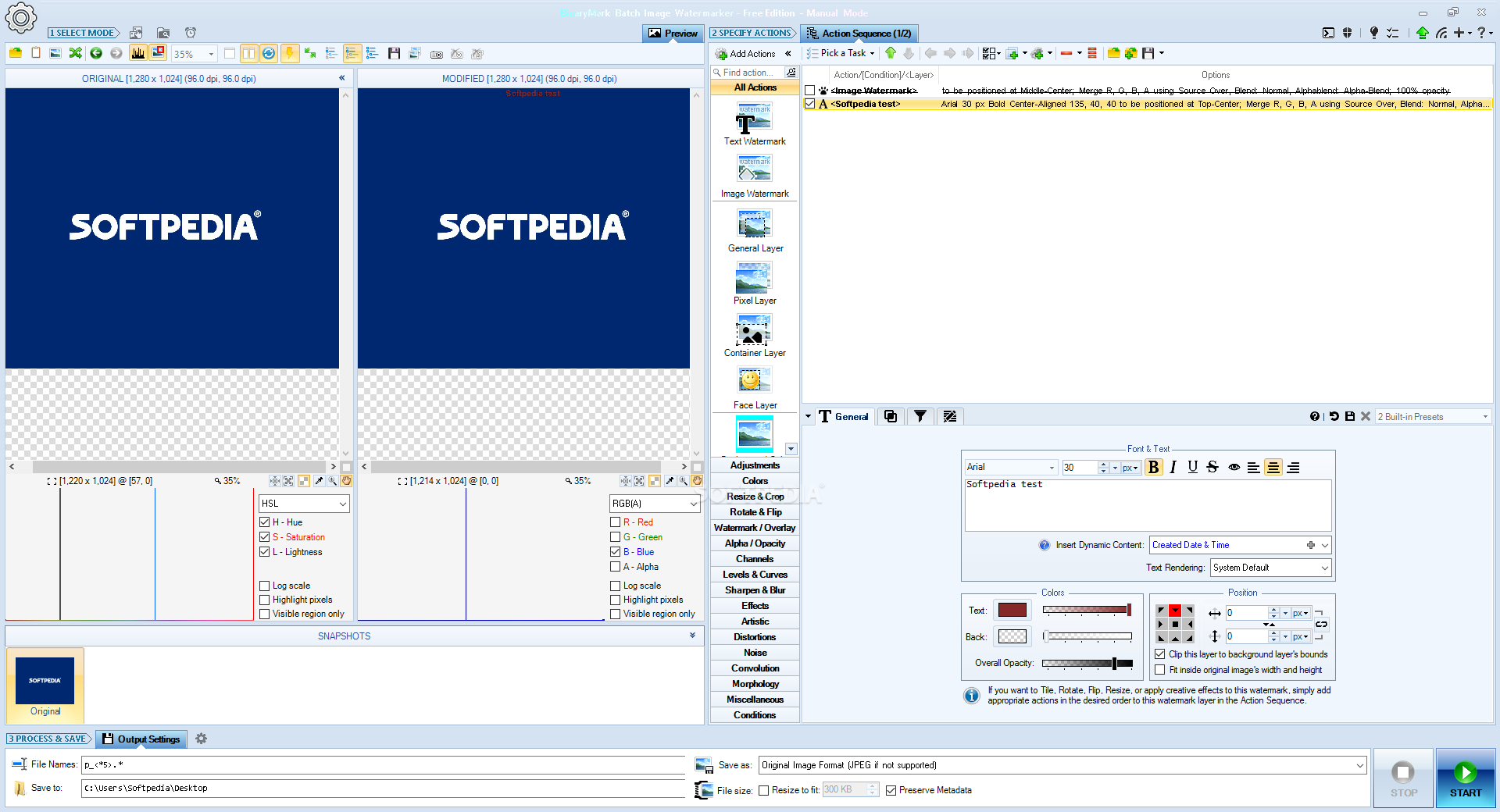Click the red minus remove action icon
Viewport: 1500px width, 812px height.
point(1066,53)
